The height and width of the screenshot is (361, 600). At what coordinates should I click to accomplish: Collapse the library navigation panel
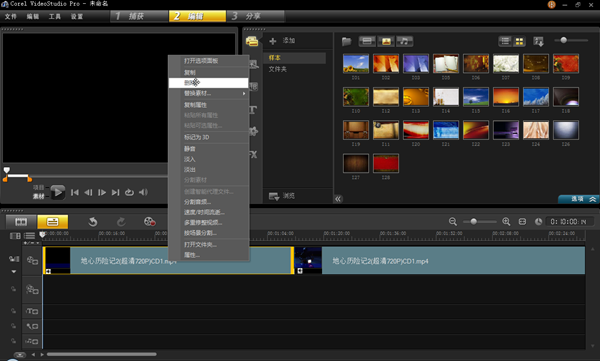click(x=338, y=199)
